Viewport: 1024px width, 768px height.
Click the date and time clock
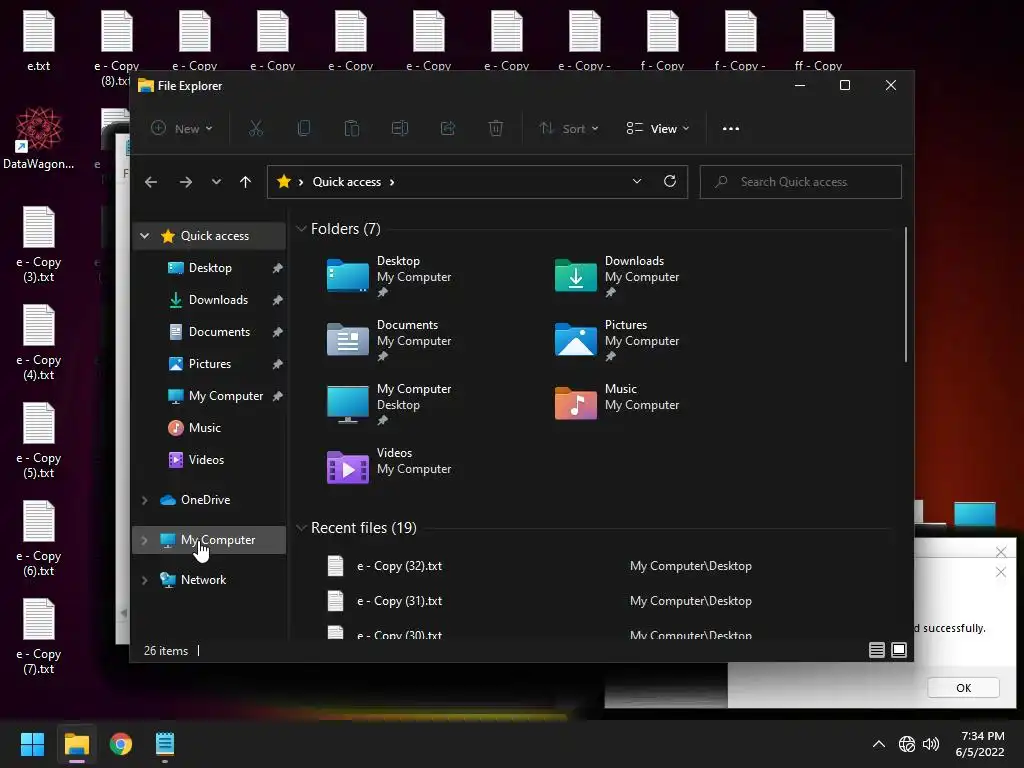click(x=980, y=744)
